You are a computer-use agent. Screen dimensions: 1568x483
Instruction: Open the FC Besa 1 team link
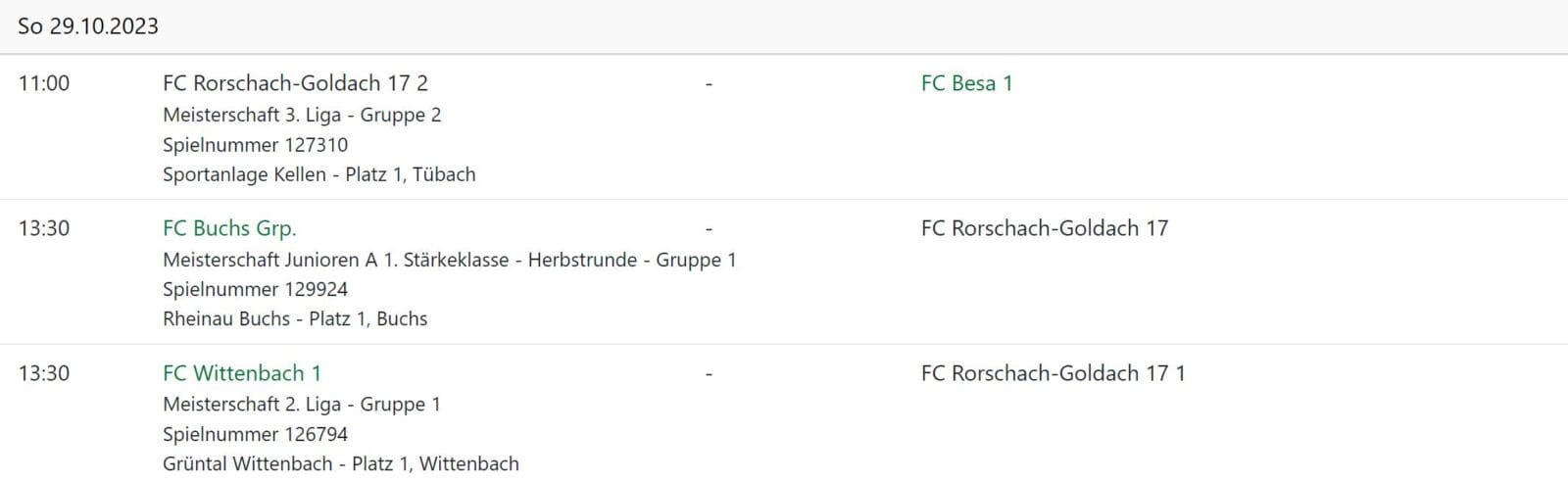(966, 83)
